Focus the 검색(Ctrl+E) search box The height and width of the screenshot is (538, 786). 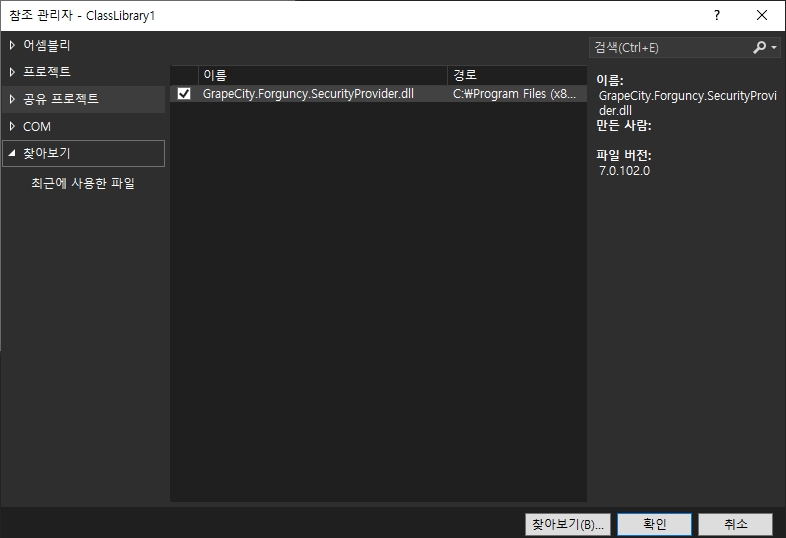point(668,47)
